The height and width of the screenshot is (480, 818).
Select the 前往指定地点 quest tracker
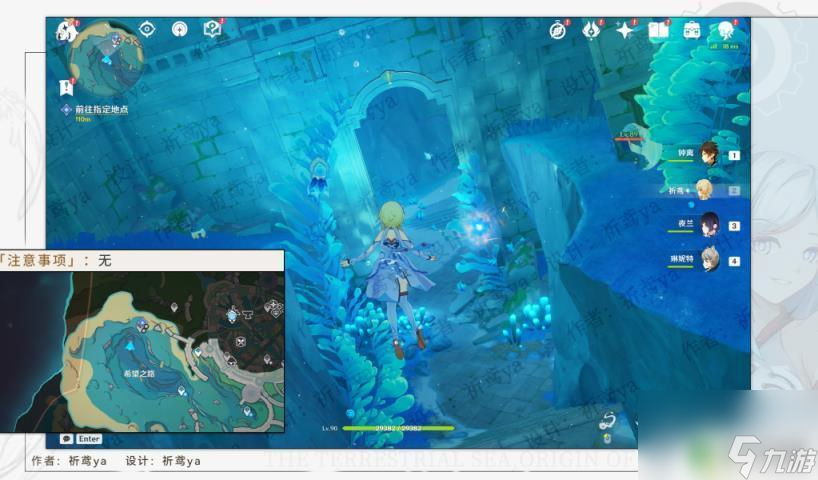coord(101,110)
